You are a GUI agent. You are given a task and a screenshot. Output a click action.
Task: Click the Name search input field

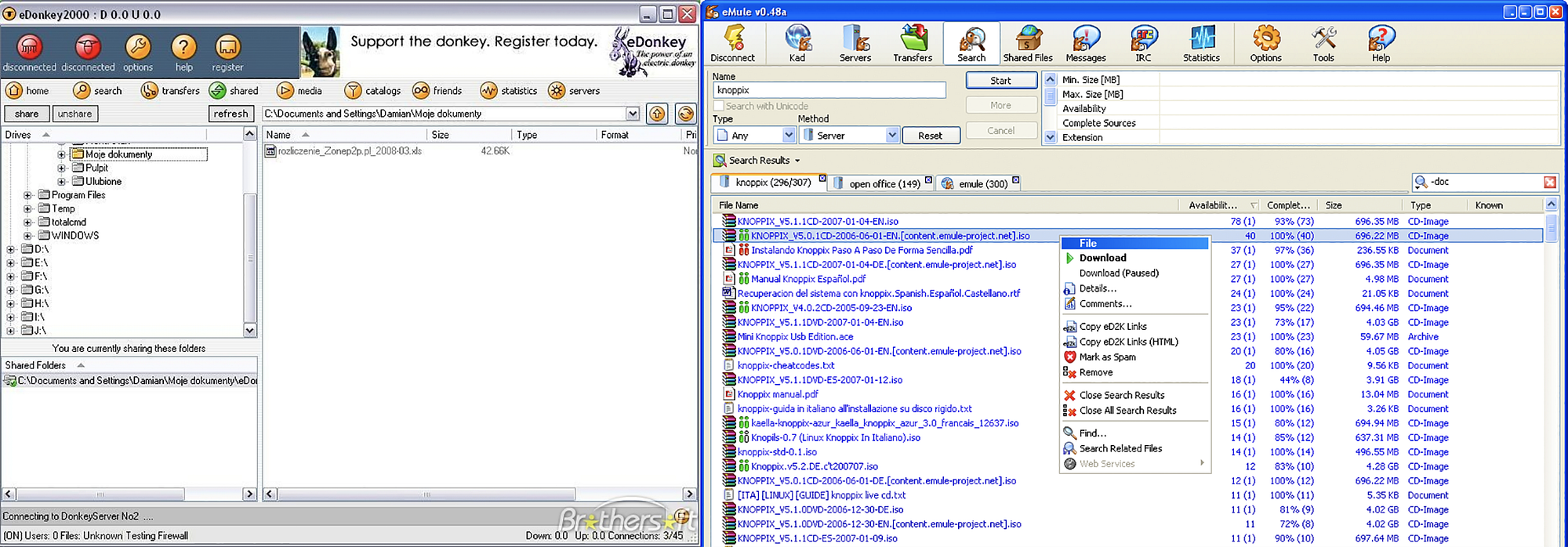click(829, 90)
